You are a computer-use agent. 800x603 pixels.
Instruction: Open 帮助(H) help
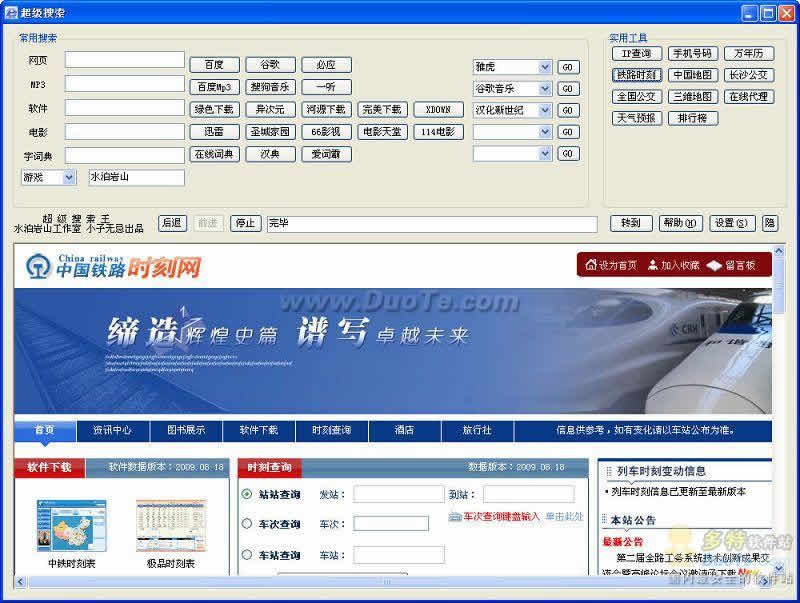click(680, 223)
